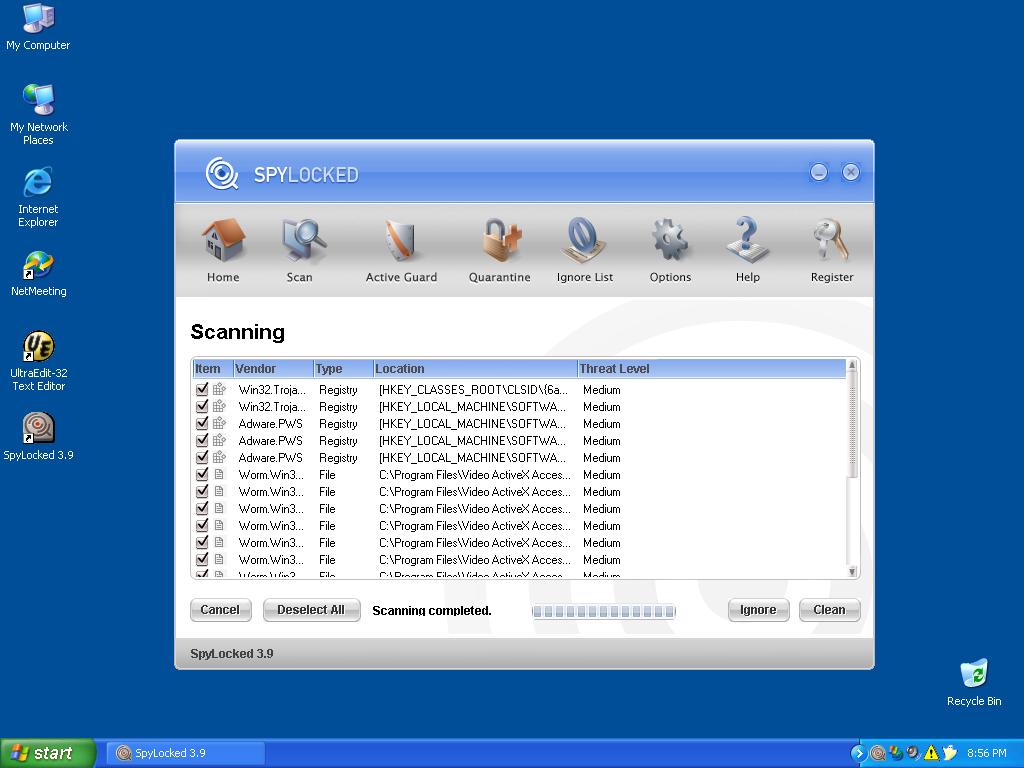Image resolution: width=1024 pixels, height=768 pixels.
Task: Open the Windows Start menu
Action: click(47, 753)
